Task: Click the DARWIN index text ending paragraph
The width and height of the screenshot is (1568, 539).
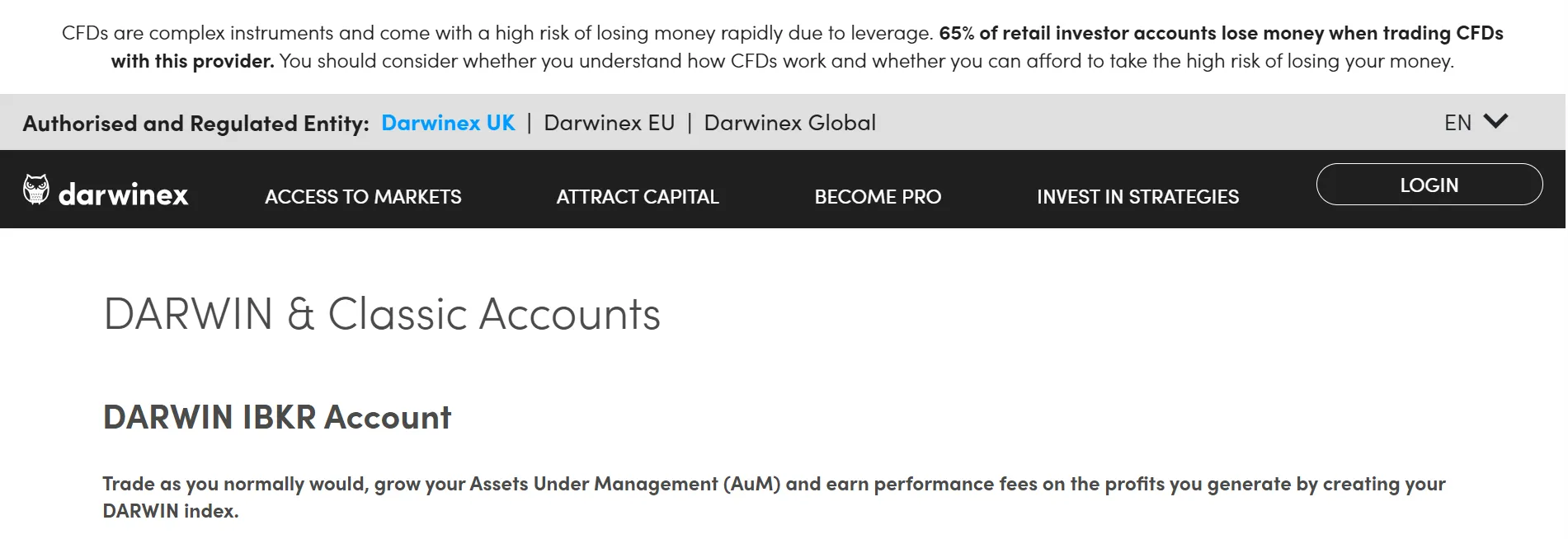Action: click(171, 511)
